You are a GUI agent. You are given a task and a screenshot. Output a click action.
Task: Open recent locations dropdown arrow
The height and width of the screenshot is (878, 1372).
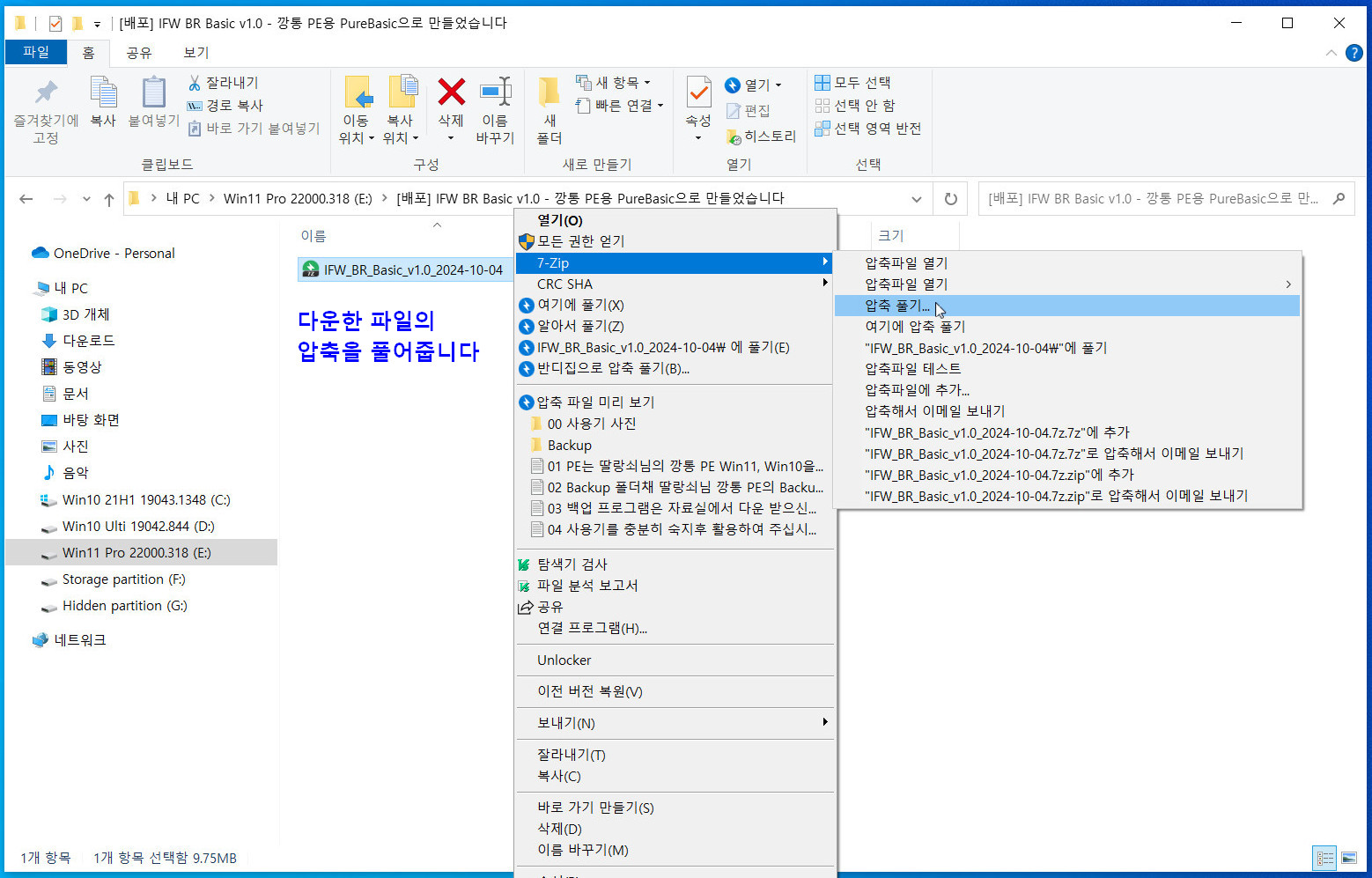pos(86,199)
